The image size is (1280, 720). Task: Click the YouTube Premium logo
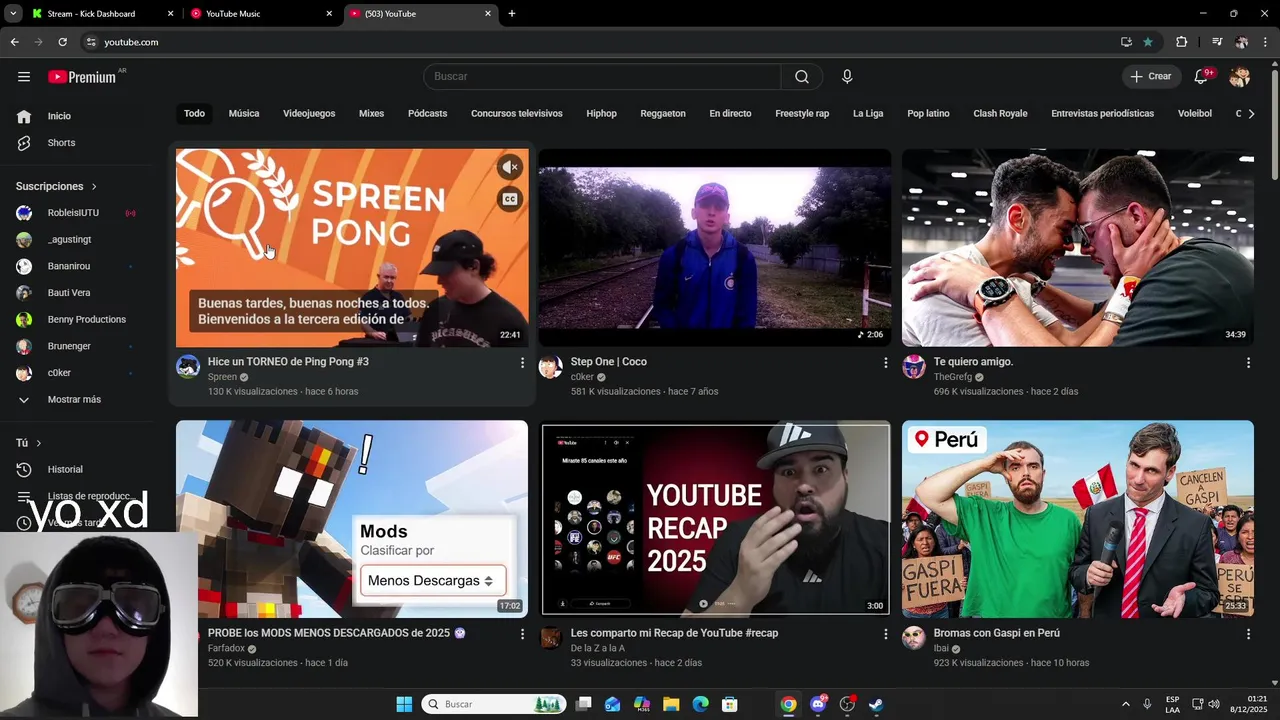[82, 77]
